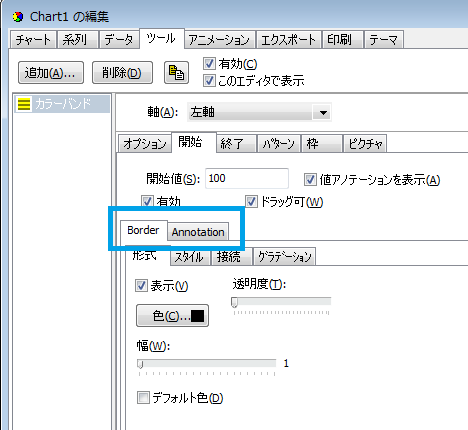The image size is (468, 430).
Task: Select the カラーバンド item icon in list
Action: pos(24,104)
